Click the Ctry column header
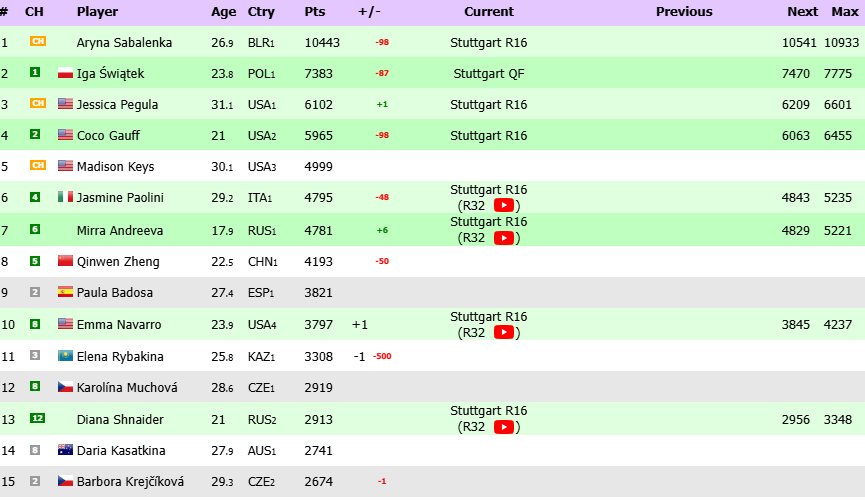This screenshot has height=500, width=865. pos(261,12)
